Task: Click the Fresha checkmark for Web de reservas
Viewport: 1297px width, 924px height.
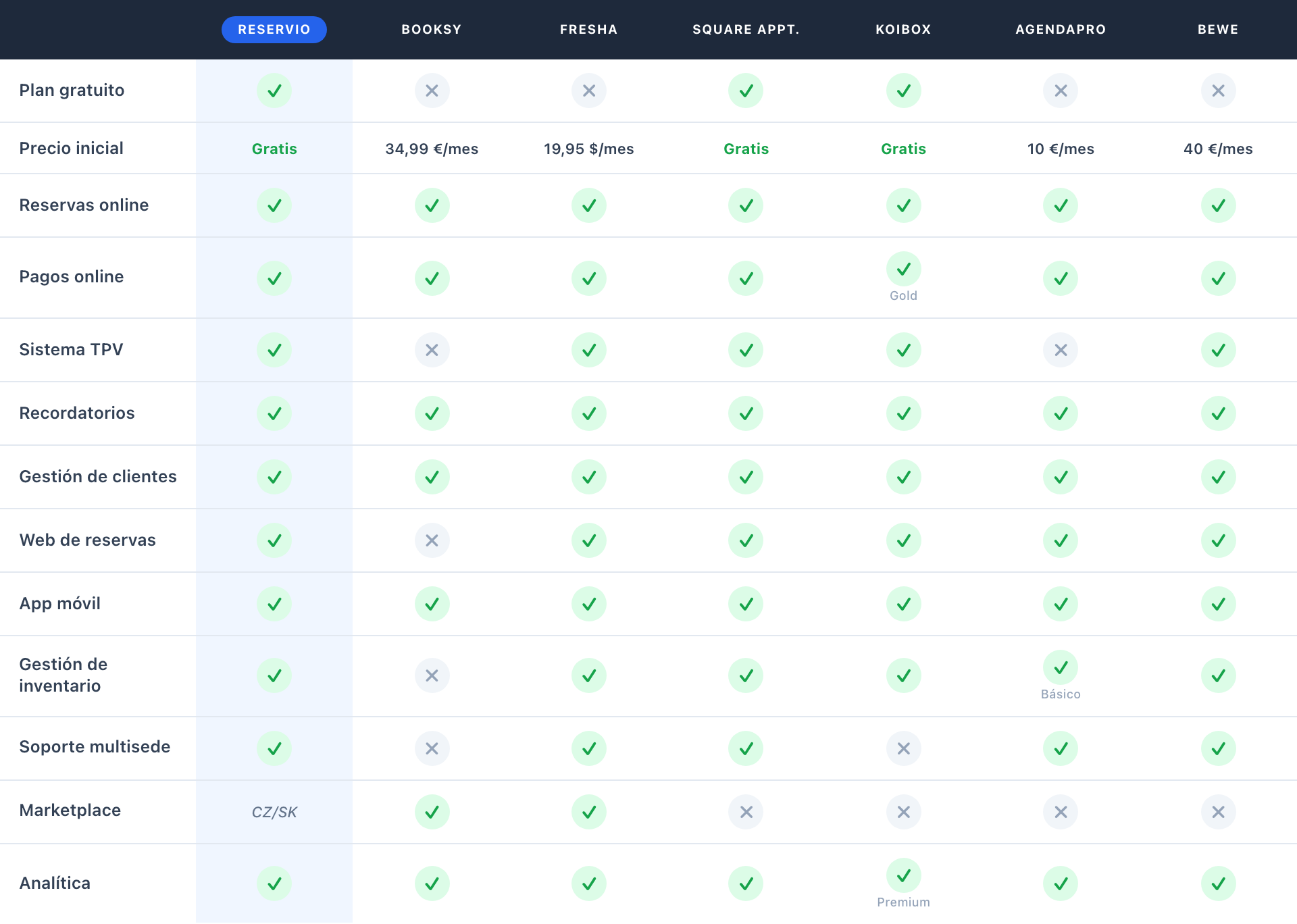Action: [x=588, y=540]
